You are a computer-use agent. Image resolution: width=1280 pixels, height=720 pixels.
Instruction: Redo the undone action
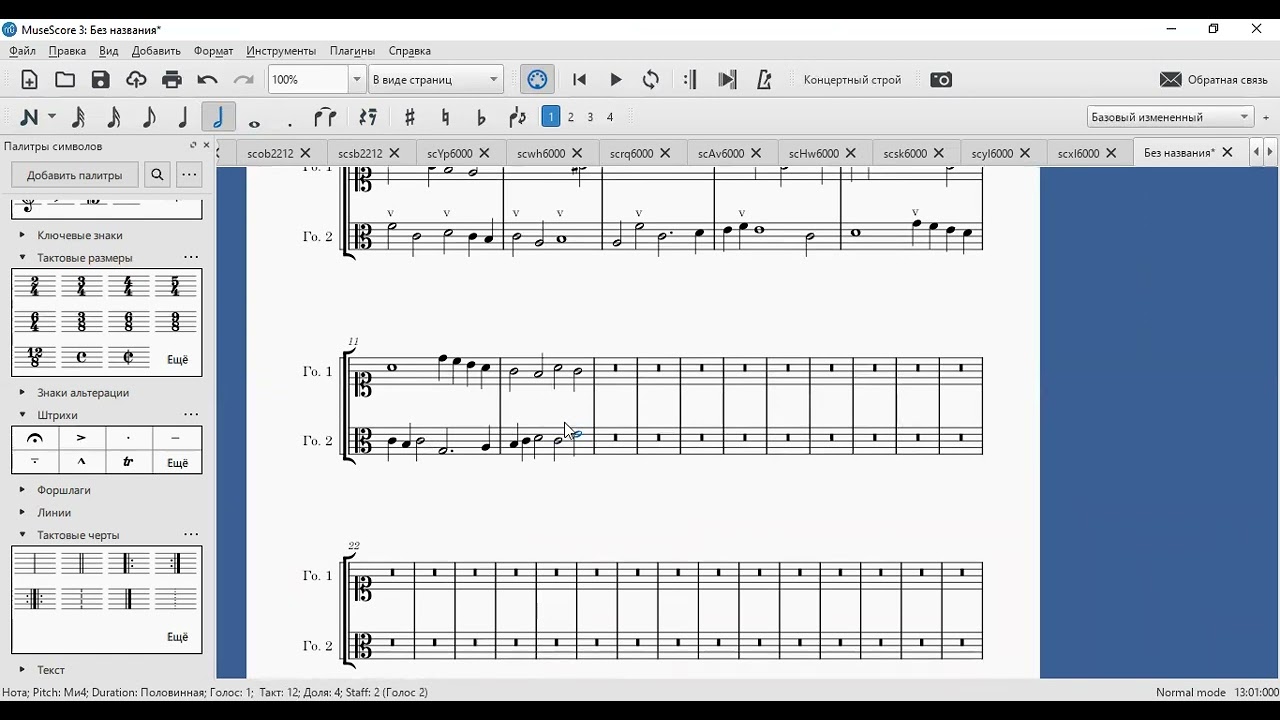coord(243,80)
